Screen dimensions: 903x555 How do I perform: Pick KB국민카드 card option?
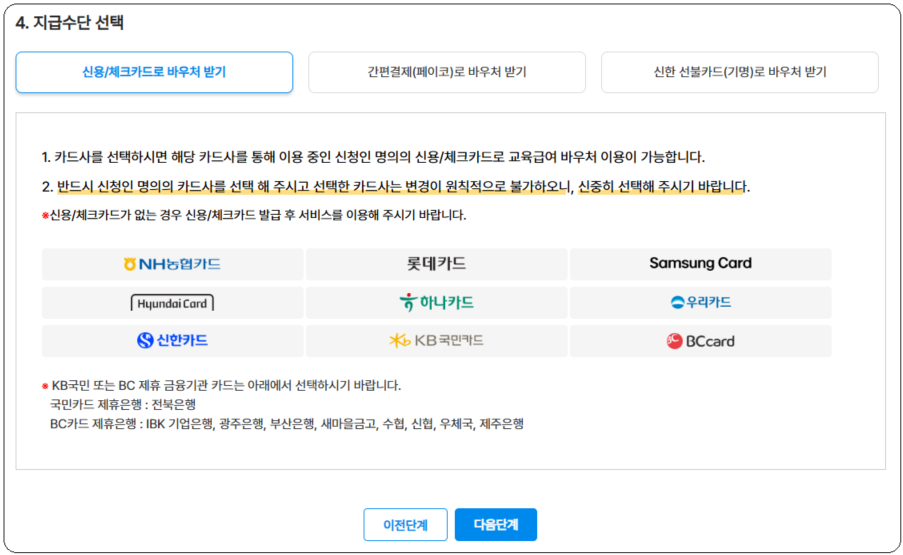coord(437,341)
